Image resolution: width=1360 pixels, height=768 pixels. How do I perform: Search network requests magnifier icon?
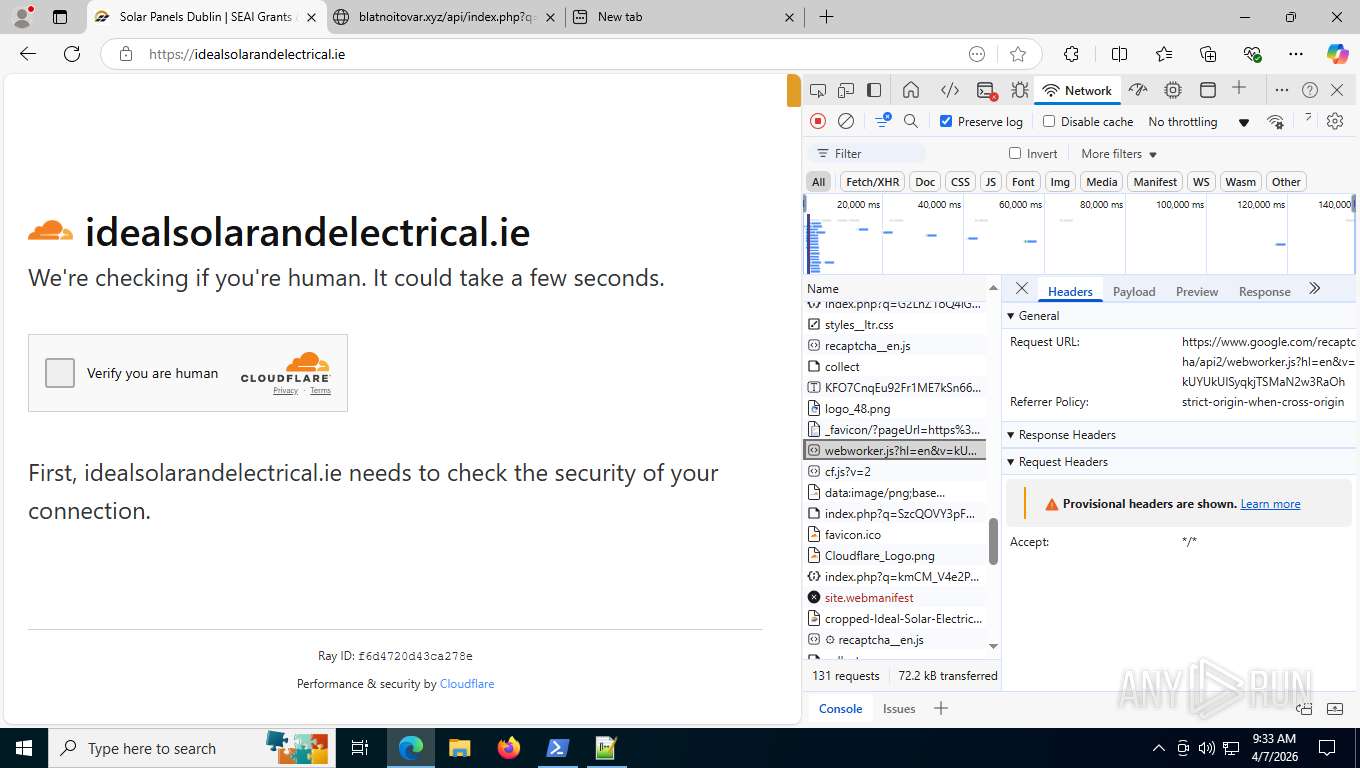tap(911, 121)
